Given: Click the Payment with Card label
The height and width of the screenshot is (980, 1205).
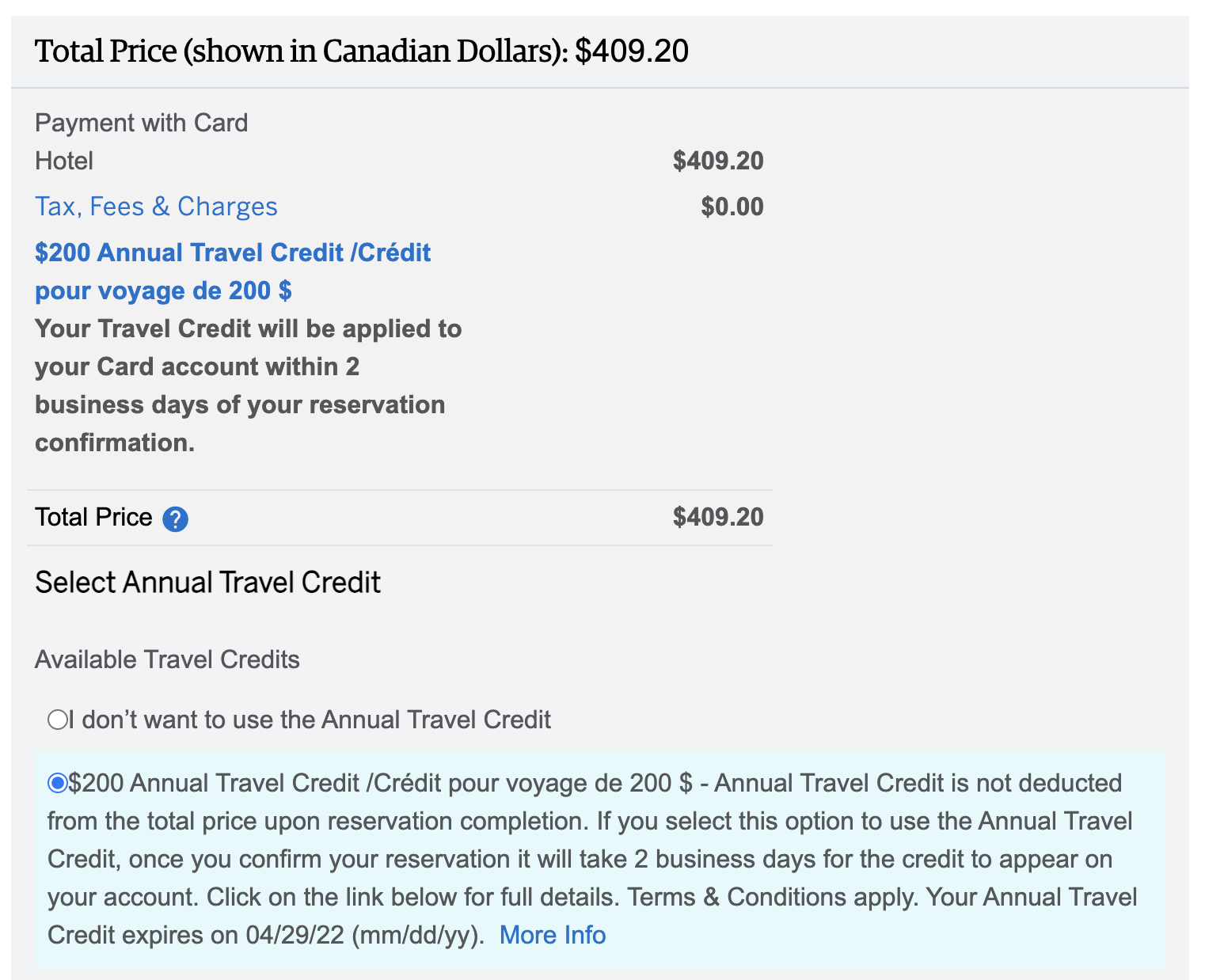Looking at the screenshot, I should [141, 123].
